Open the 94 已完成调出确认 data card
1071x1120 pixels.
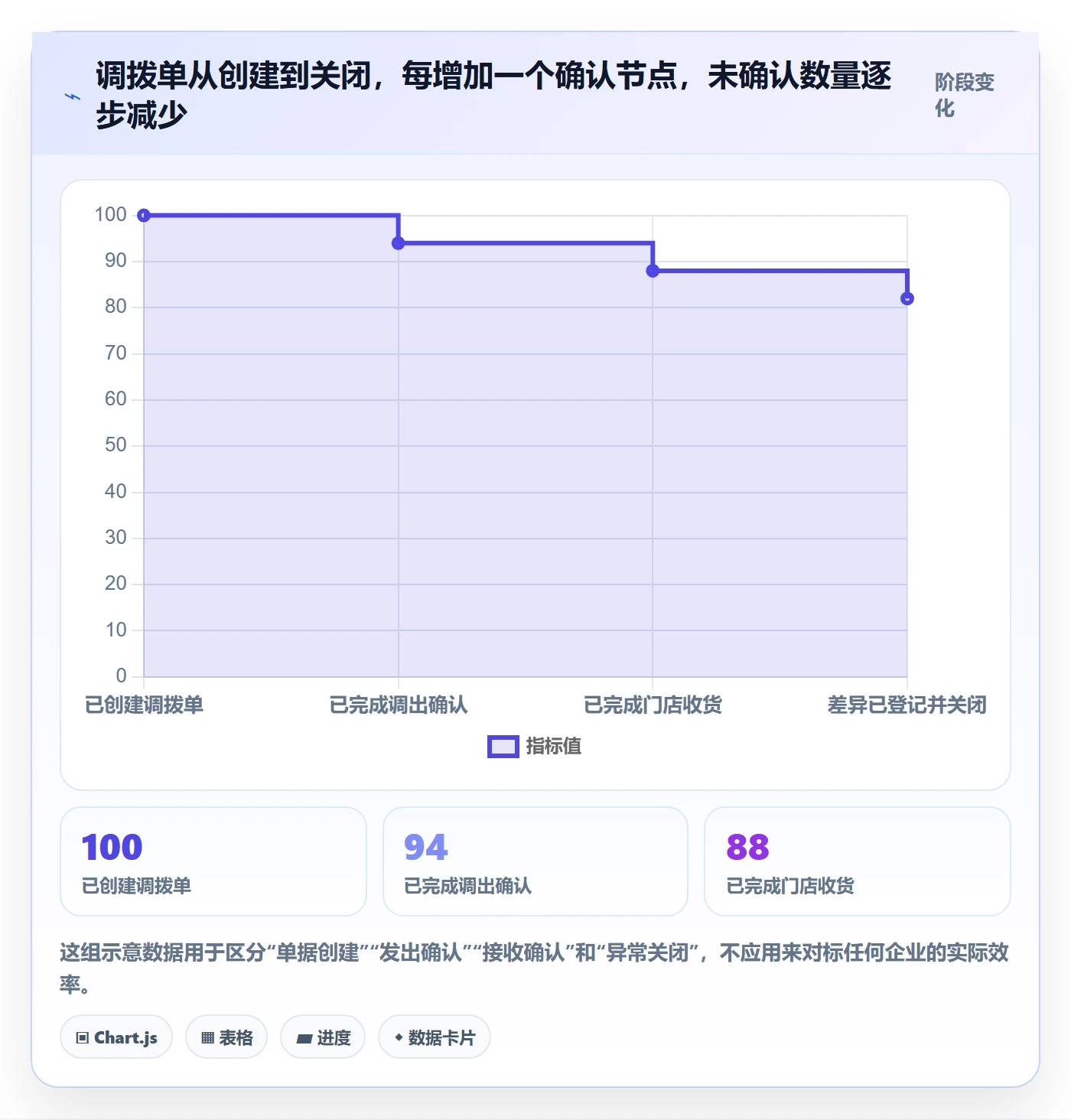[535, 861]
